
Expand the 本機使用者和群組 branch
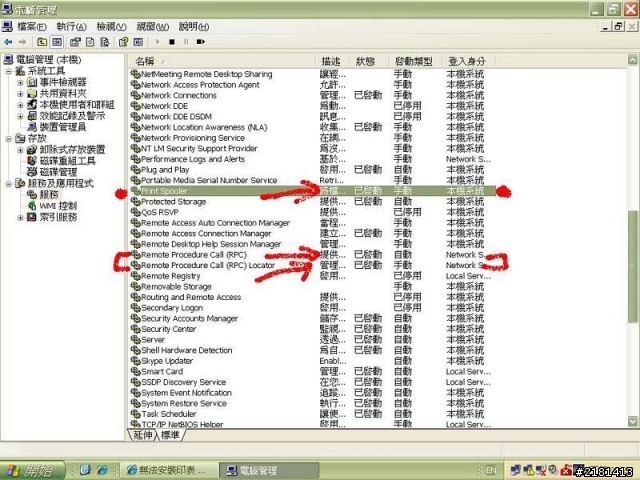pyautogui.click(x=20, y=105)
